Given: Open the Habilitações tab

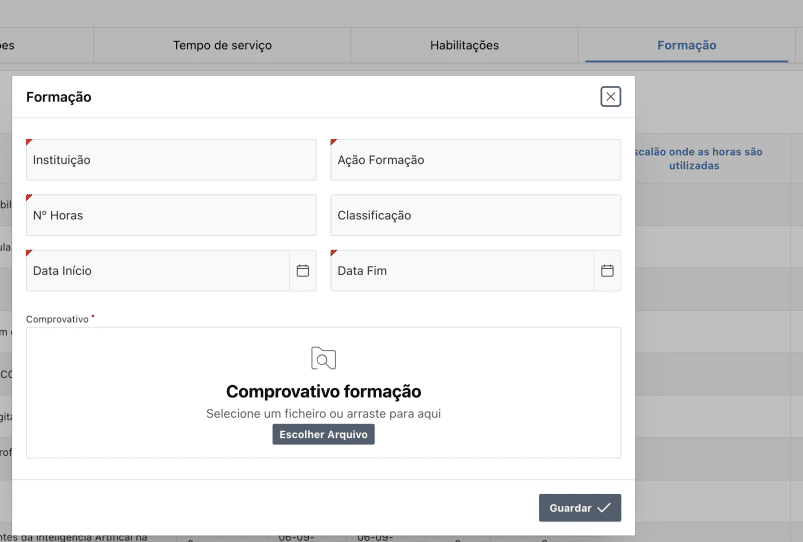Looking at the screenshot, I should (x=464, y=45).
